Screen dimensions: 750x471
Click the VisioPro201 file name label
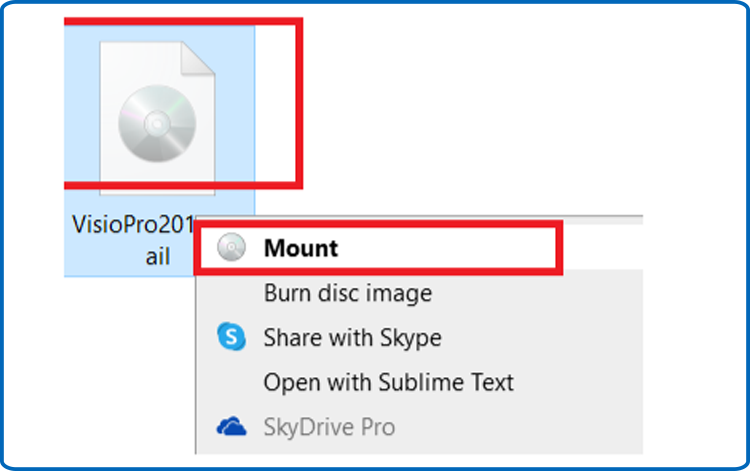pos(132,224)
